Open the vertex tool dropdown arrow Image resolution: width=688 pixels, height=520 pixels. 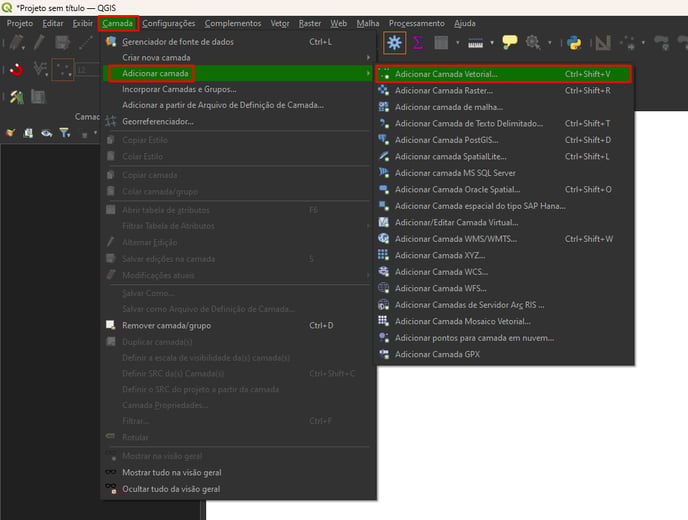tap(46, 75)
